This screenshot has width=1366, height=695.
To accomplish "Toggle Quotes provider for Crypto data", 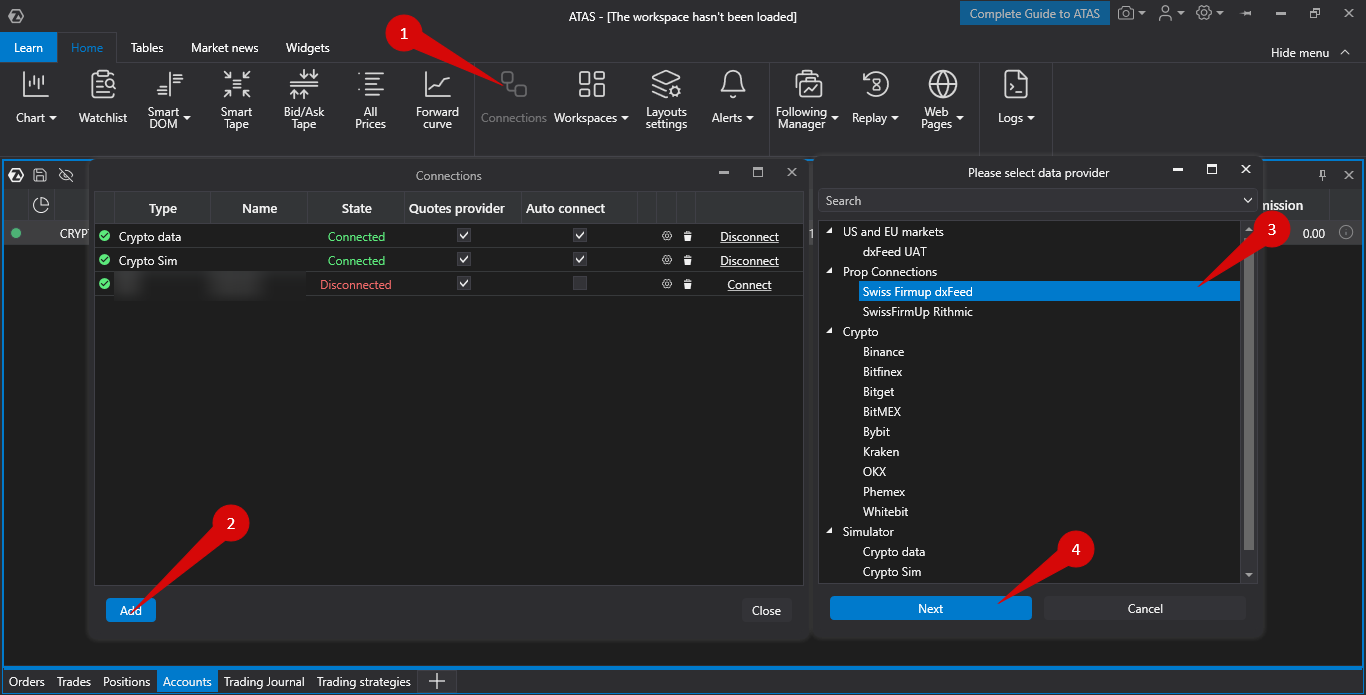I will 463,235.
